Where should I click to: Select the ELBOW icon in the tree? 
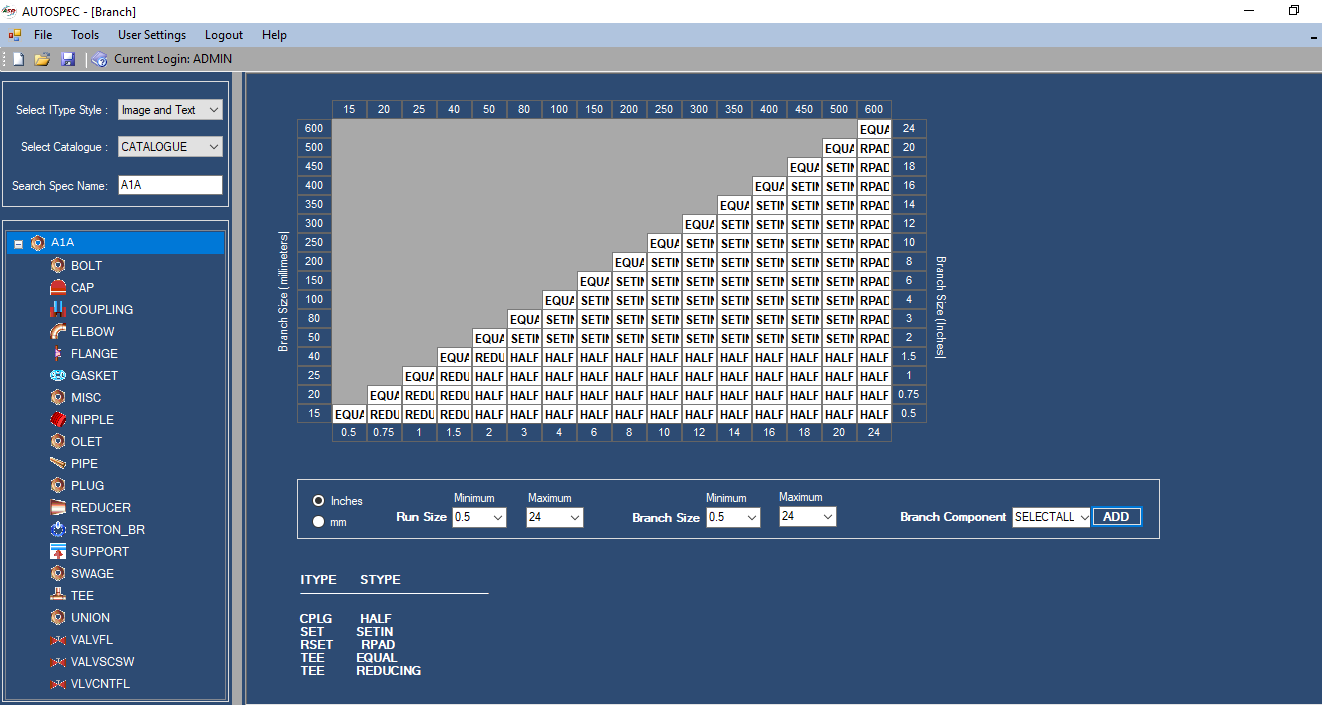(x=58, y=332)
